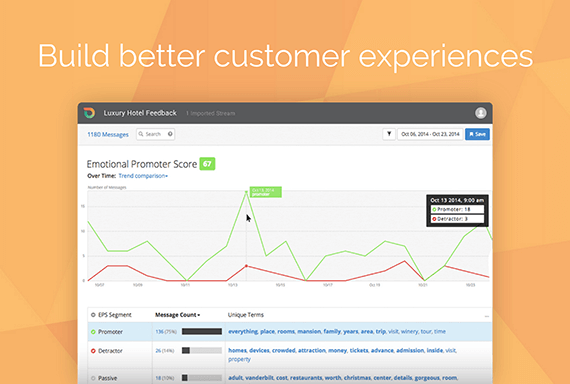The height and width of the screenshot is (384, 570).
Task: Open the 1180 Messages link
Action: [x=108, y=135]
